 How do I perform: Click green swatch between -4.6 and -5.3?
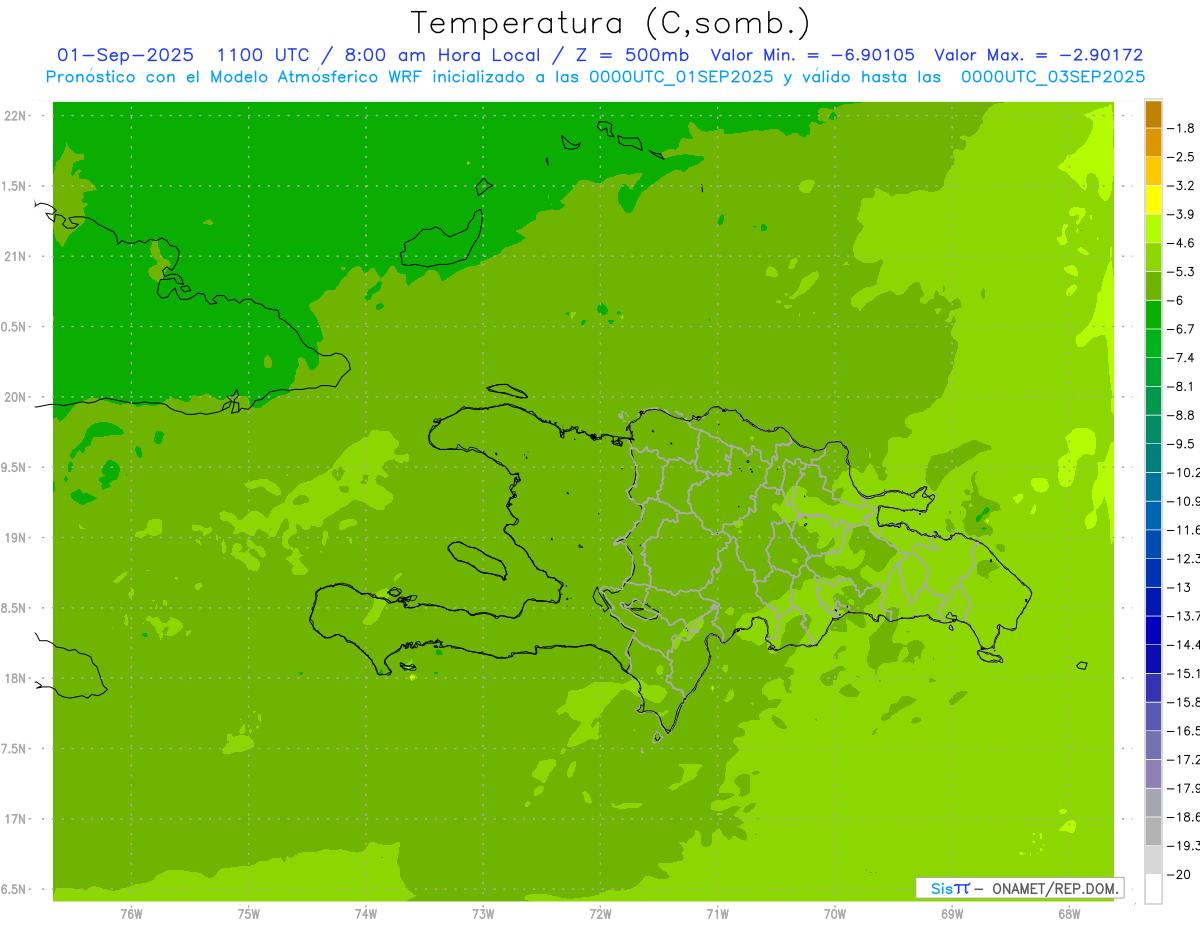pos(1153,257)
